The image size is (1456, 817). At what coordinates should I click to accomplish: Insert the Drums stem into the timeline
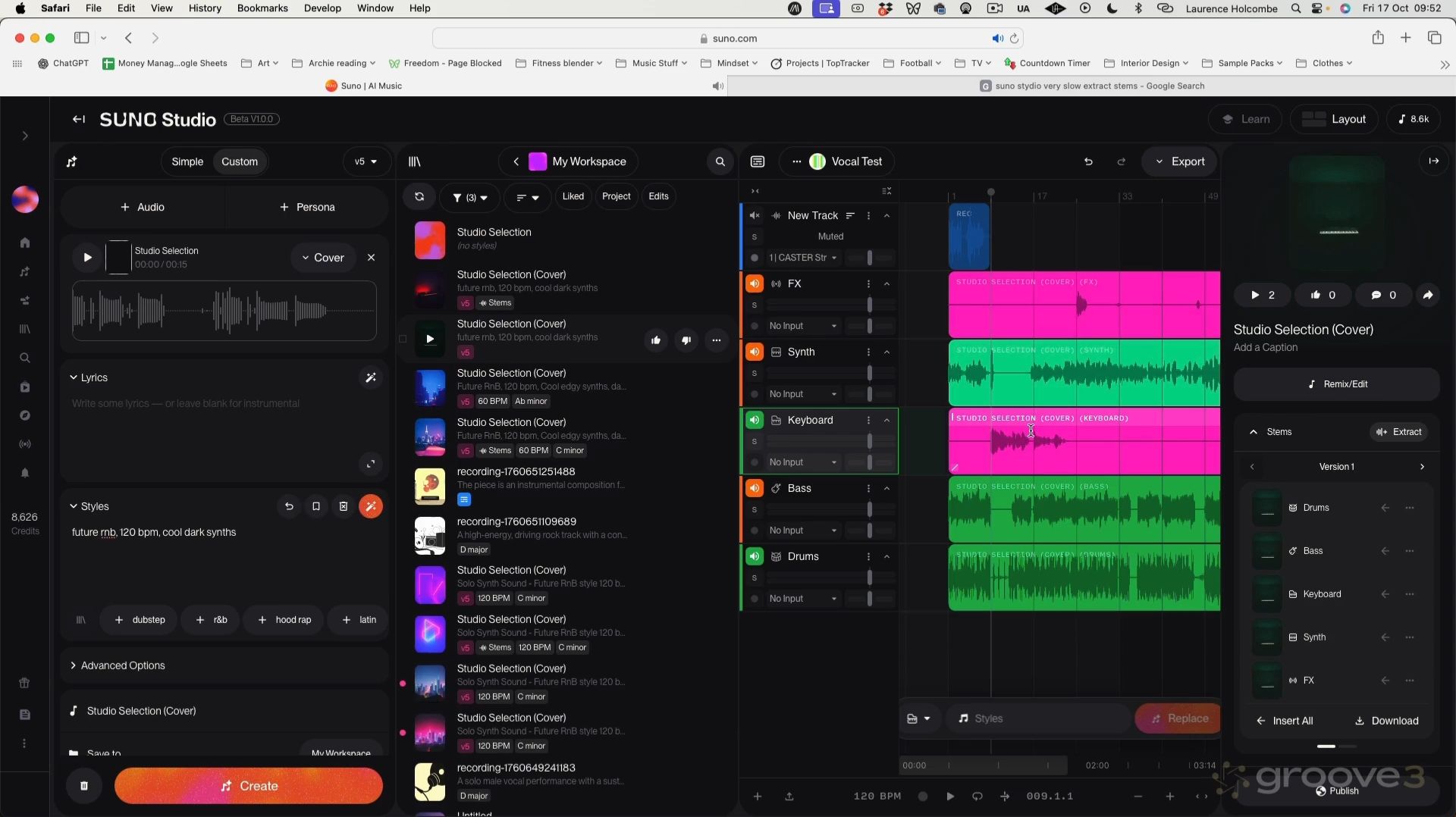(1385, 508)
